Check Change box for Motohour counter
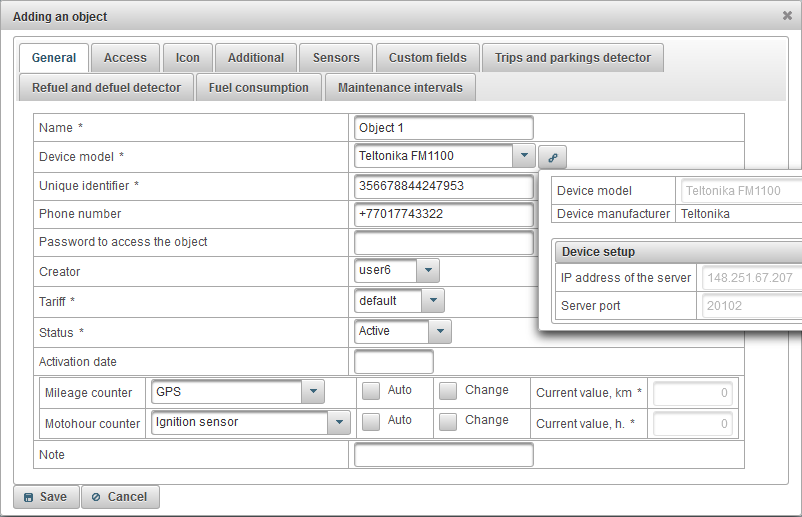Viewport: 802px width, 517px height. click(x=448, y=421)
